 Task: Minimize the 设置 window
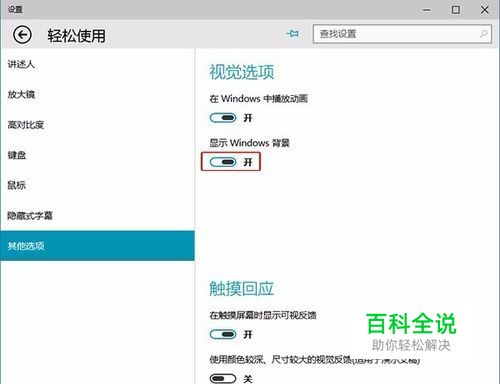[426, 10]
